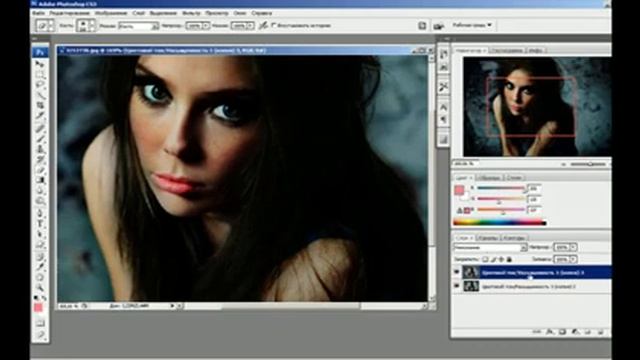Add a layer style using the fx icon
This screenshot has width=640, height=360.
coord(550,332)
